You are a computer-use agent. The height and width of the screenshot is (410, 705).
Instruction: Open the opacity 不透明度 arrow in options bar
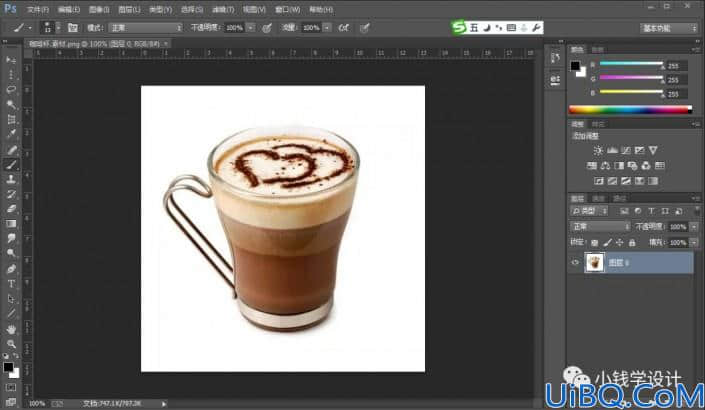250,28
